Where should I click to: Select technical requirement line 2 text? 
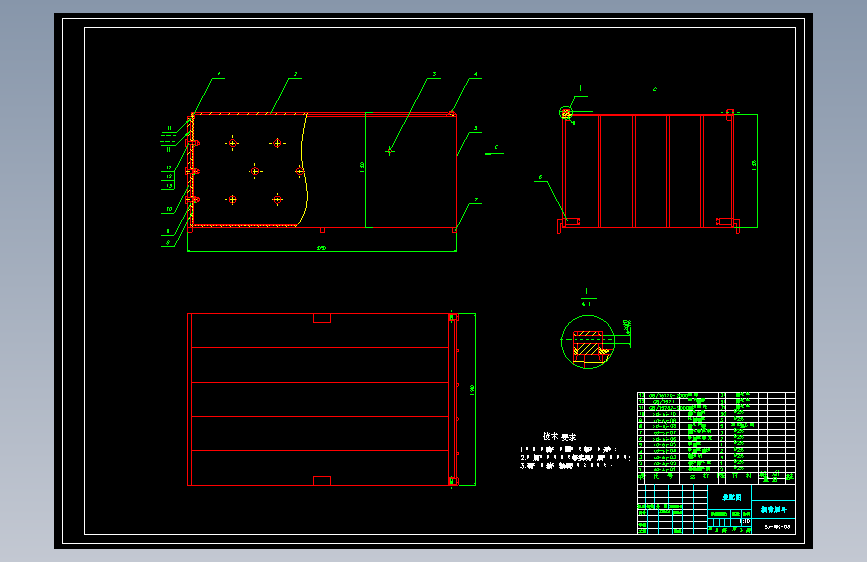pyautogui.click(x=576, y=458)
